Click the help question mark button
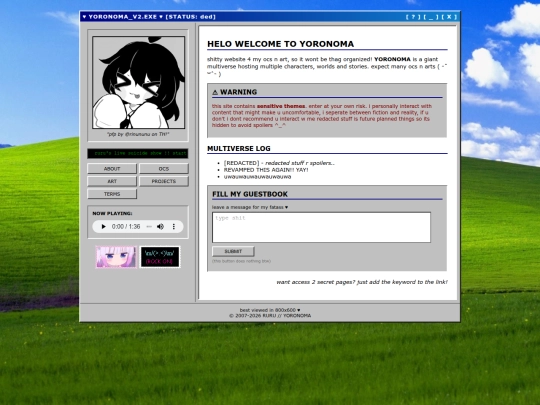This screenshot has height=405, width=540. (x=413, y=17)
